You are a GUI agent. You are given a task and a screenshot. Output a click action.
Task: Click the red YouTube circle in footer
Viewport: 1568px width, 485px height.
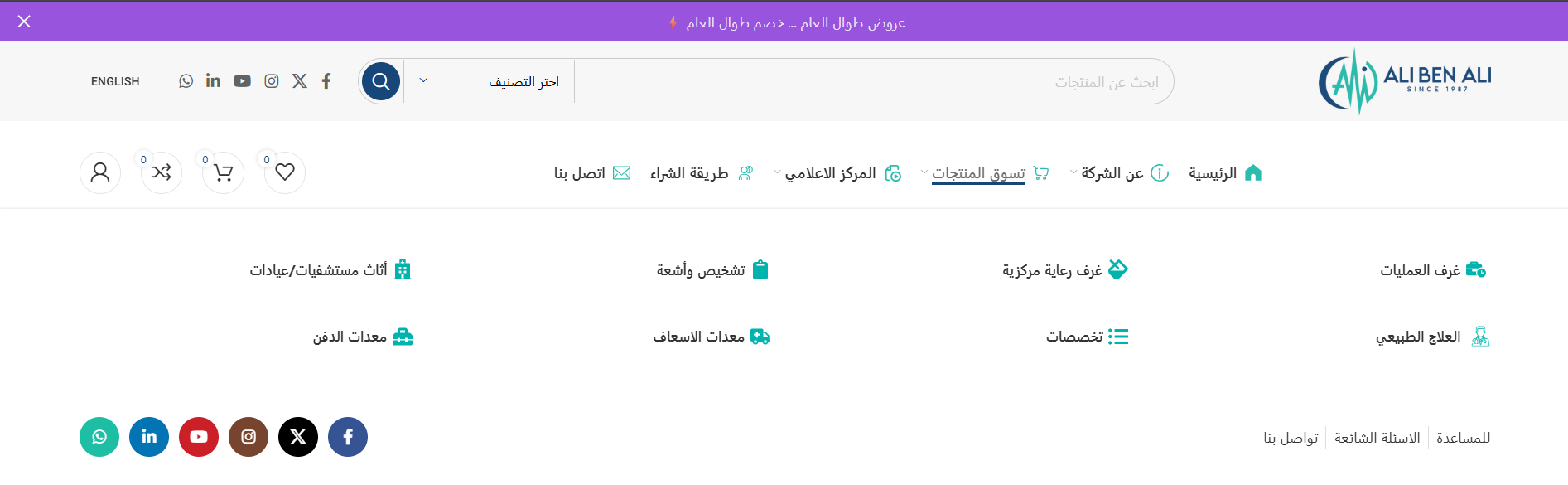(199, 437)
